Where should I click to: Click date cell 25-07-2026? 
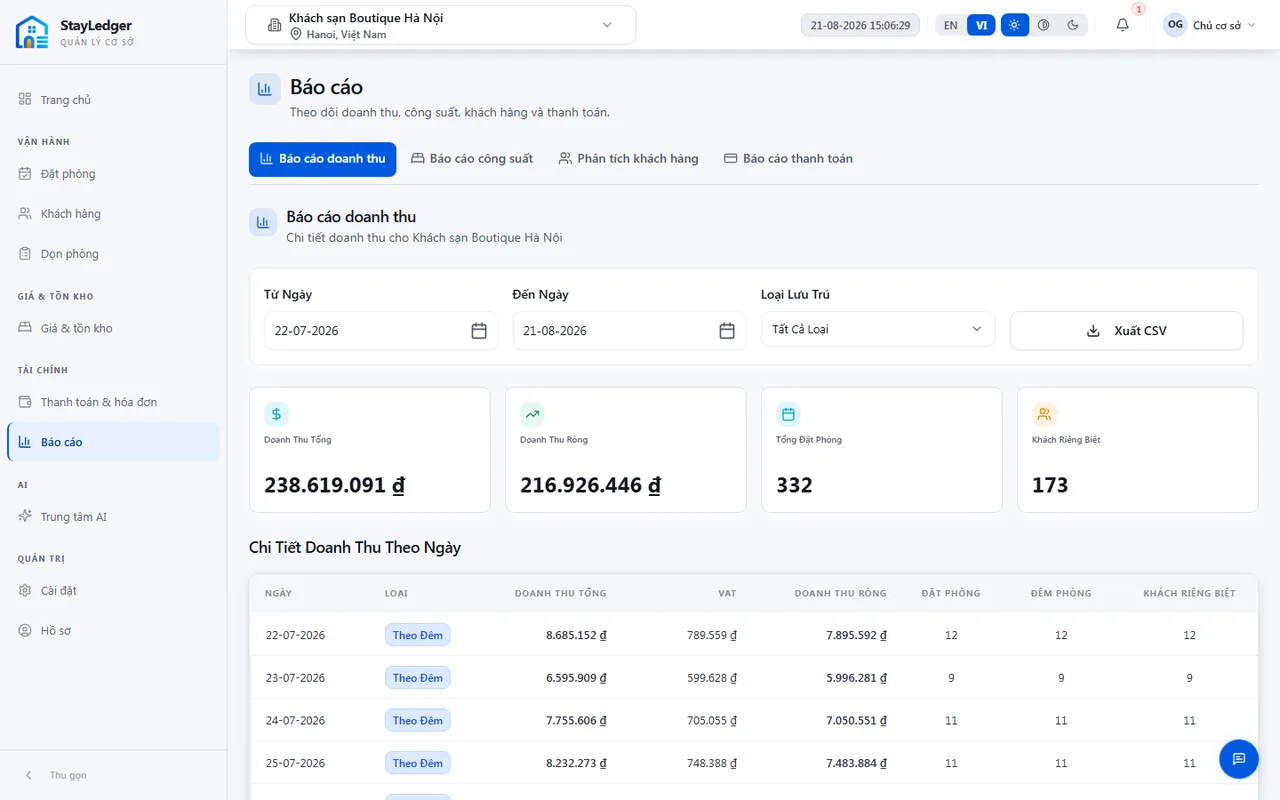(296, 763)
